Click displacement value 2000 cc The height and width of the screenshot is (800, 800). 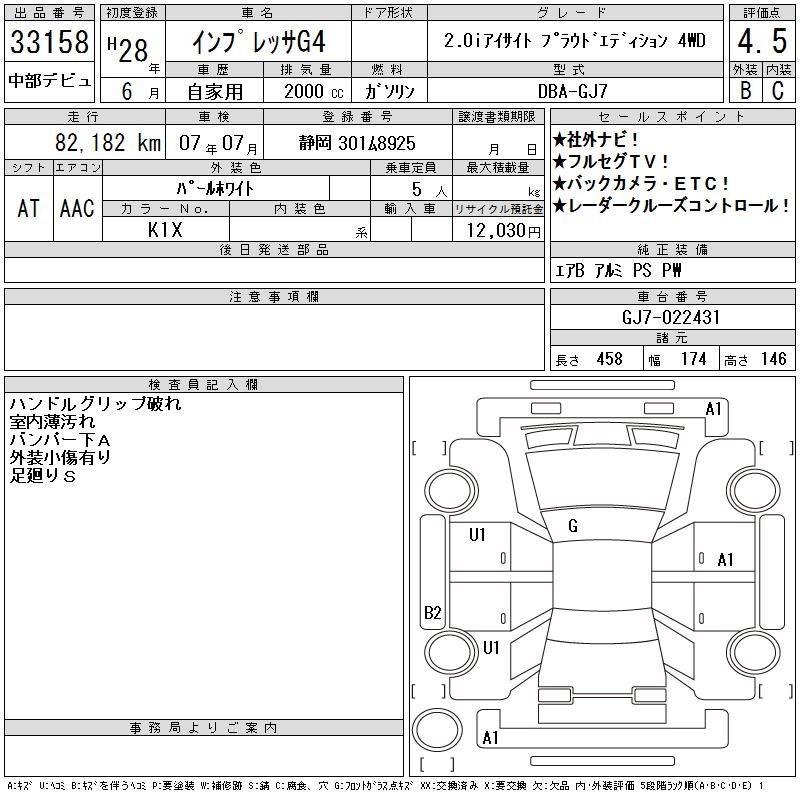click(x=313, y=91)
